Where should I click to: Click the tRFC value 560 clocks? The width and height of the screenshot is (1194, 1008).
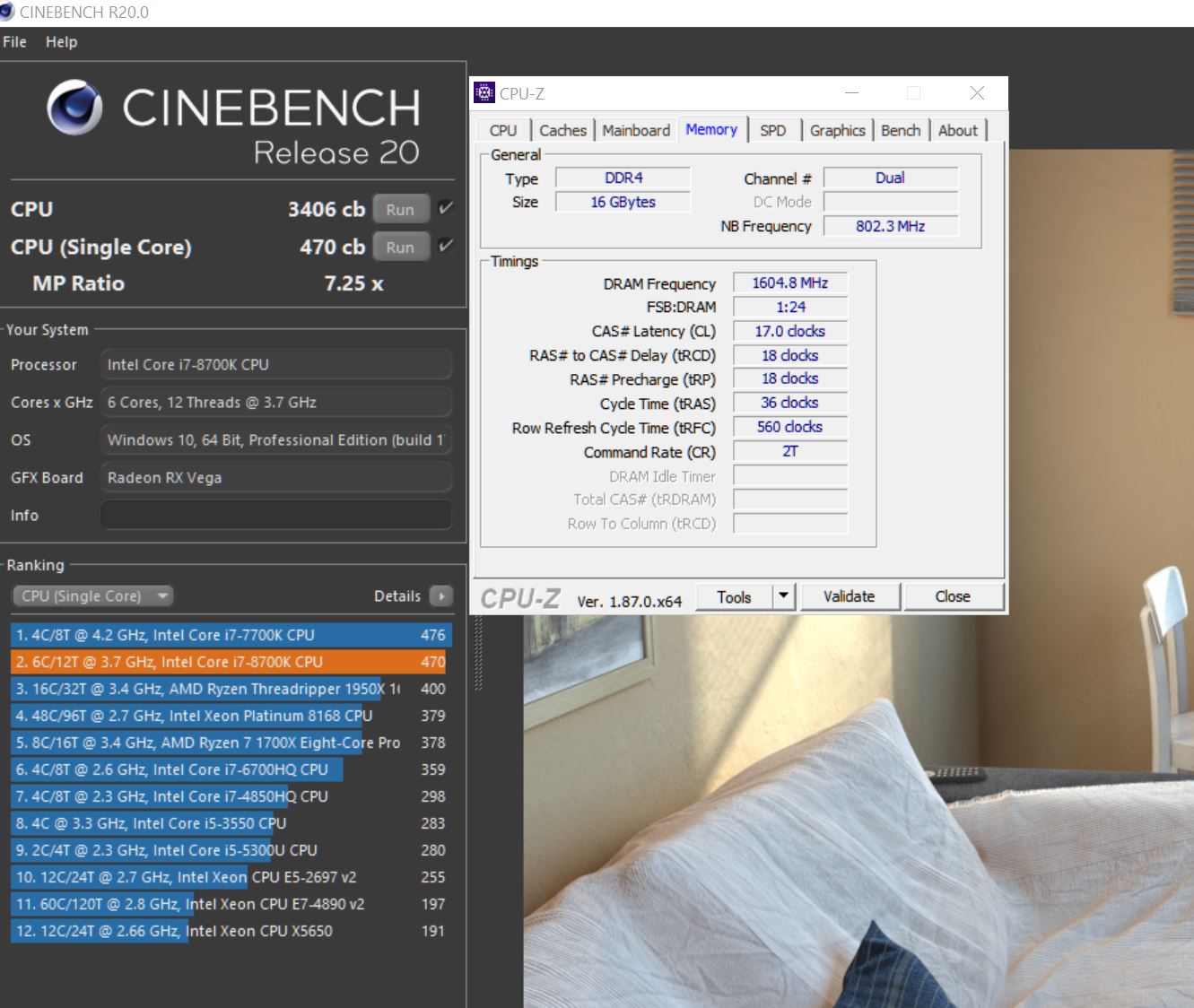tap(790, 427)
